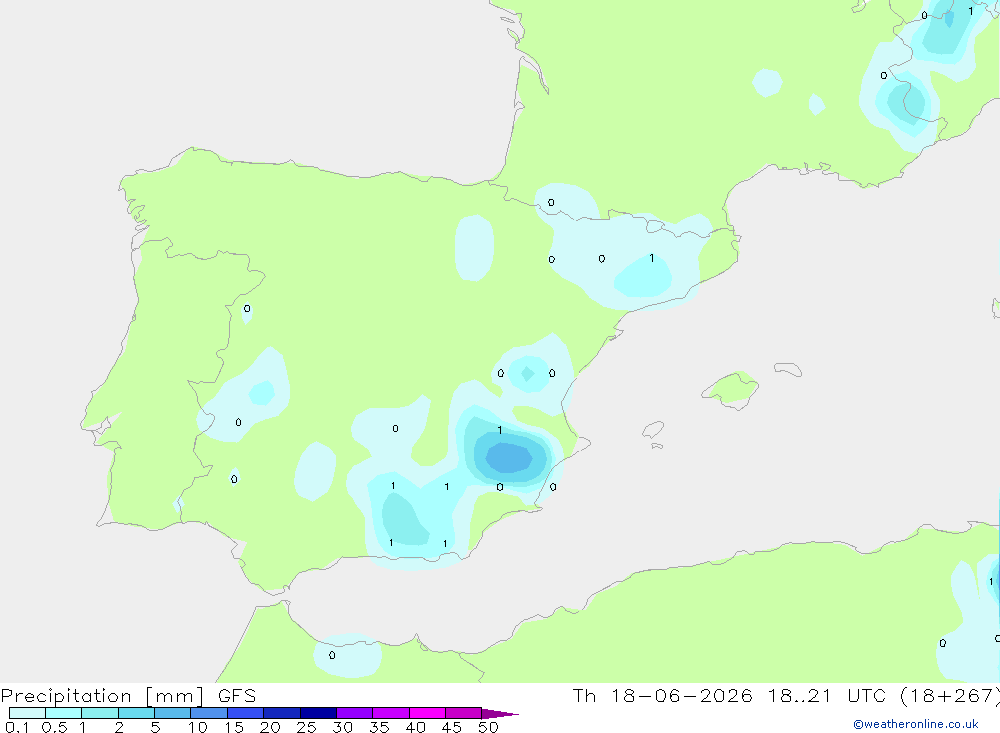Click the 45–50 mm legend color box

tap(463, 713)
